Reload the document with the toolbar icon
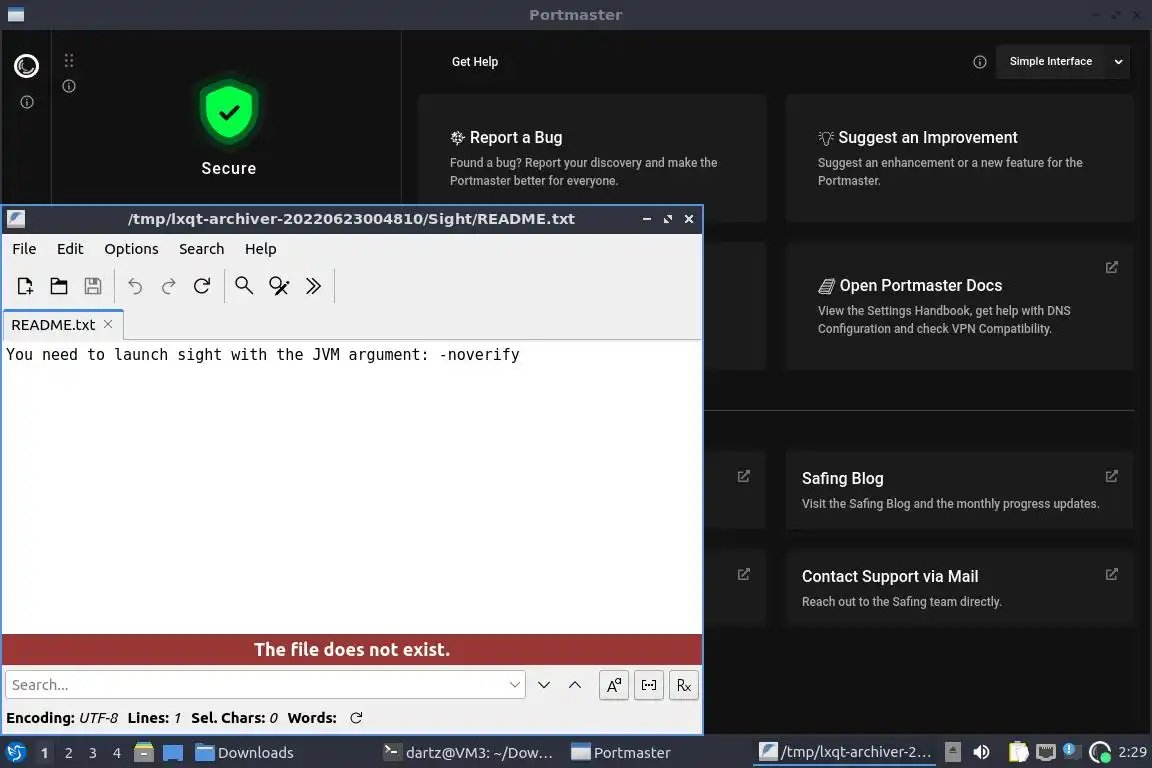 202,286
